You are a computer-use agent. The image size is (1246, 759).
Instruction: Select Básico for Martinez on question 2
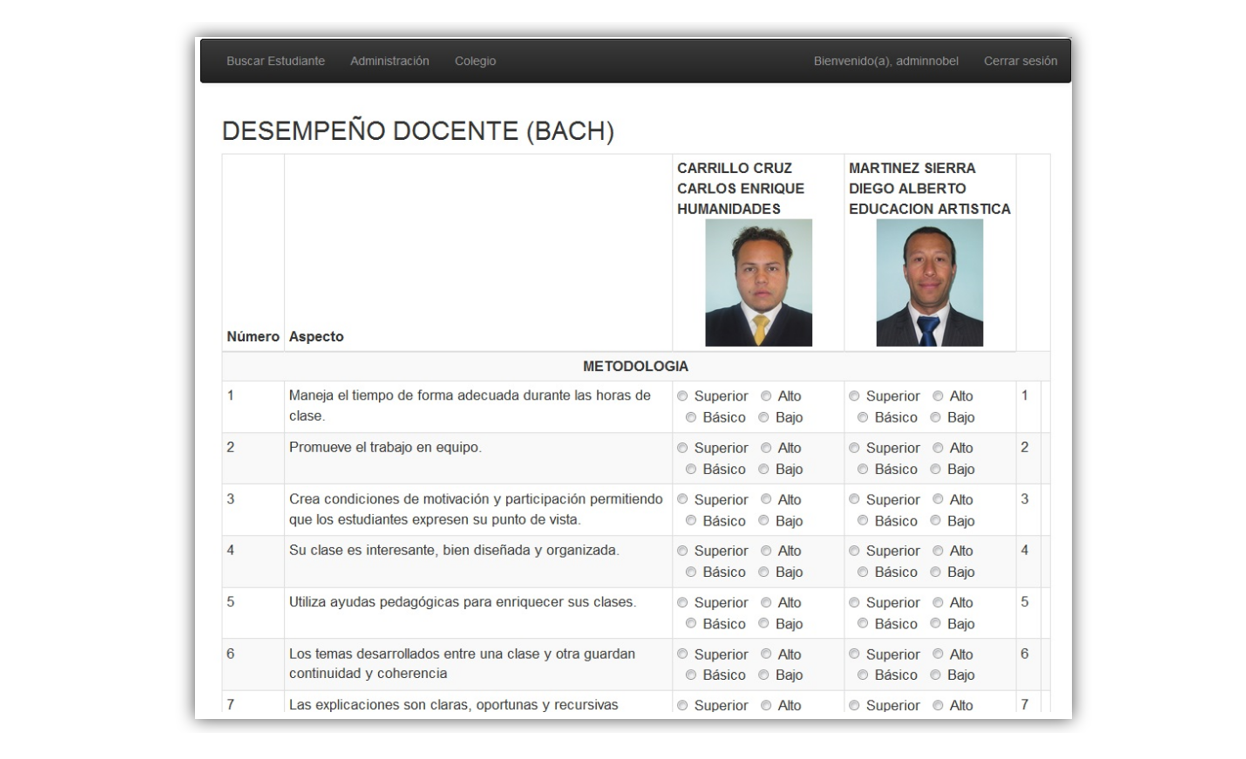(x=863, y=470)
